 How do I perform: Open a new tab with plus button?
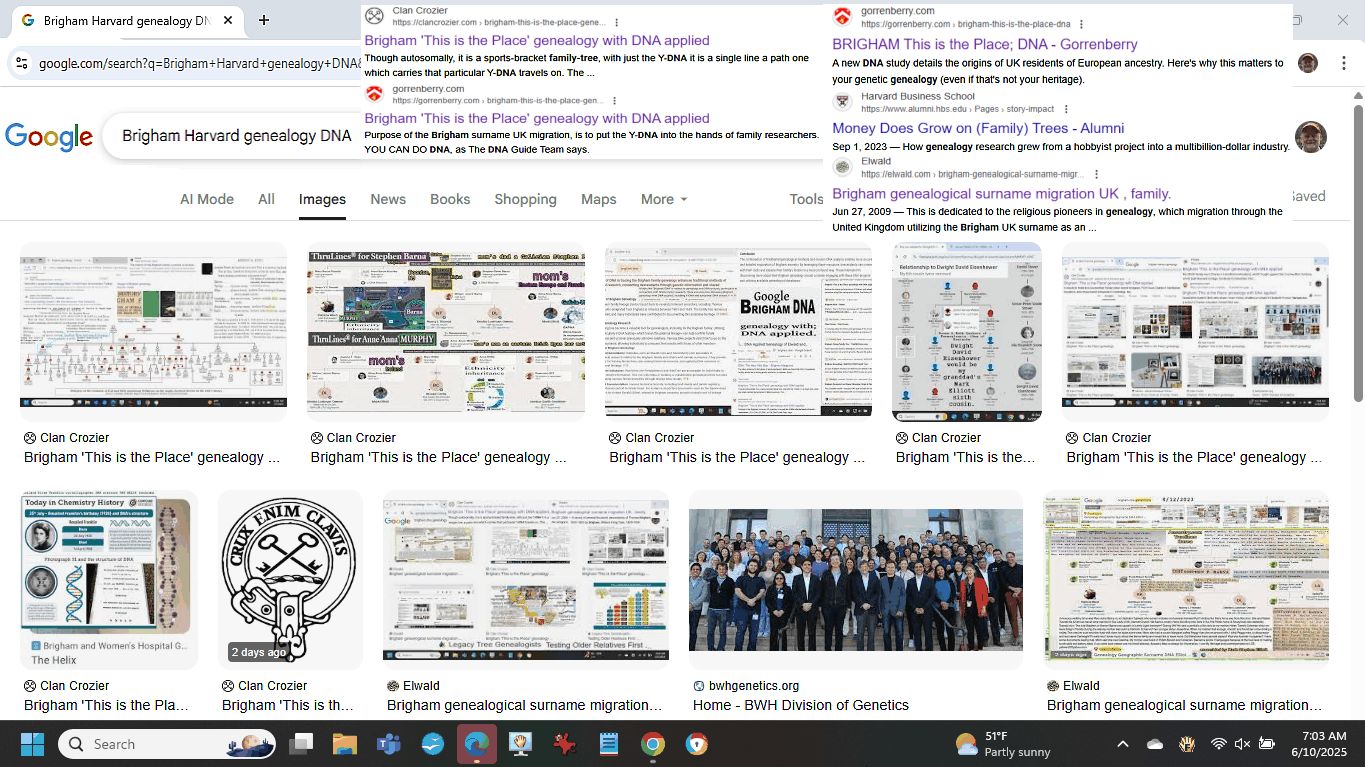click(264, 20)
